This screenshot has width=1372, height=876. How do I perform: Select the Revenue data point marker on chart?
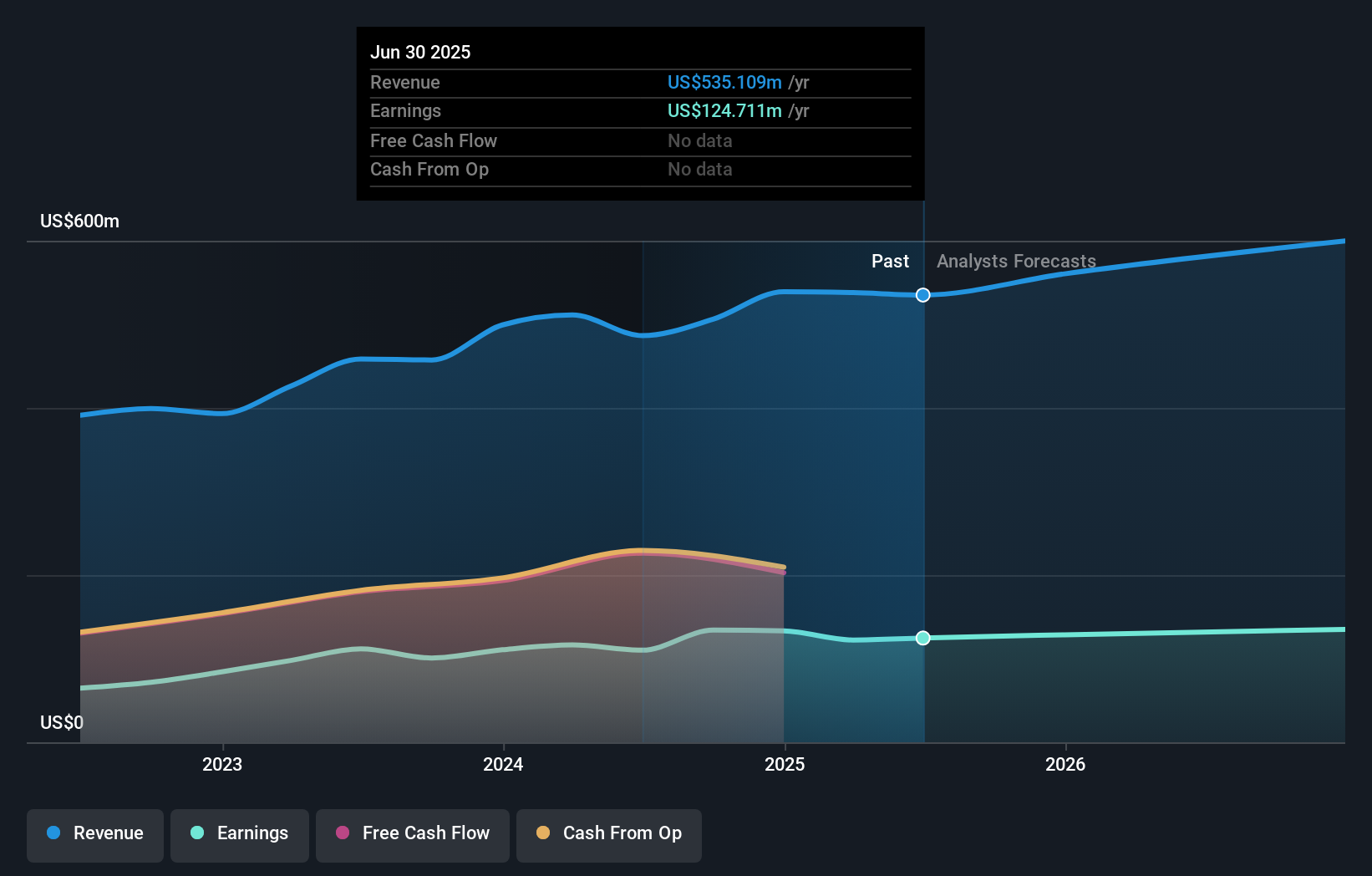coord(922,295)
